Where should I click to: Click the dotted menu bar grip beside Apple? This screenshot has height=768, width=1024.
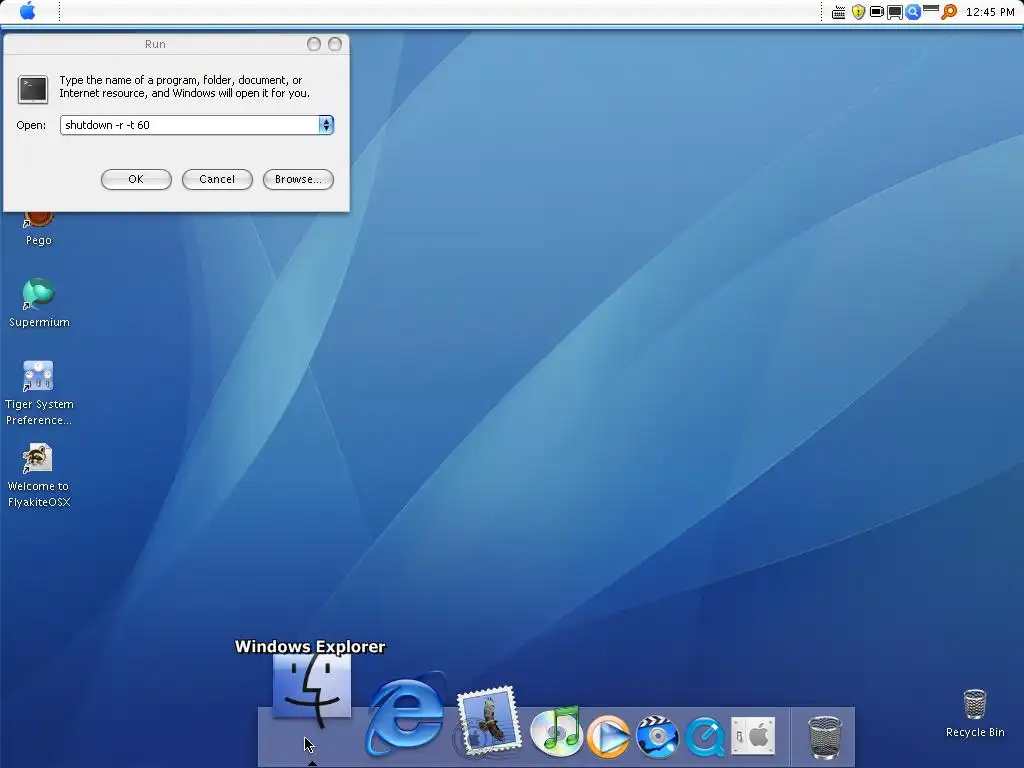click(59, 11)
